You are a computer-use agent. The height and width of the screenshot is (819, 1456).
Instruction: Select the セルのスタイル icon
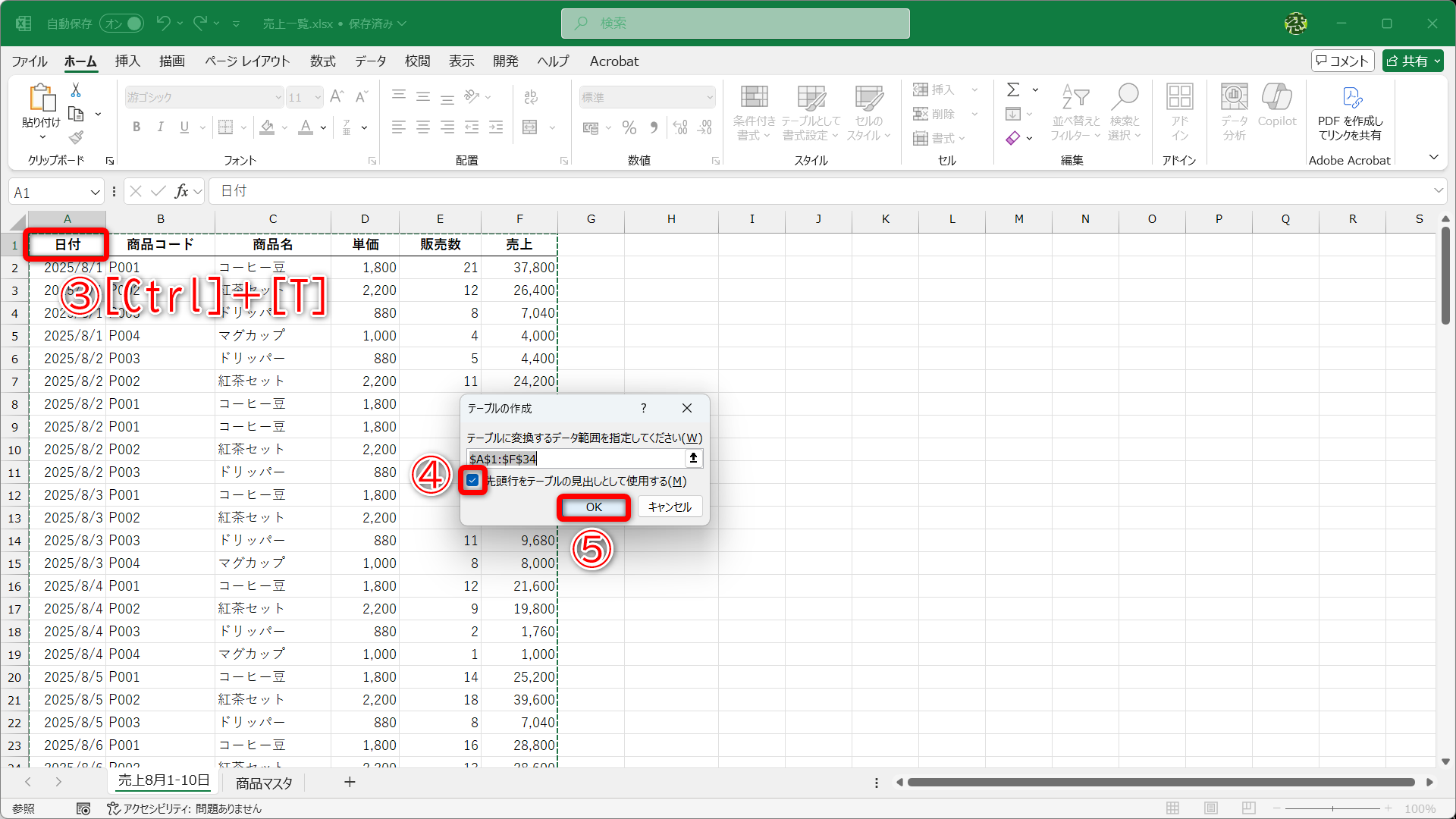869,112
